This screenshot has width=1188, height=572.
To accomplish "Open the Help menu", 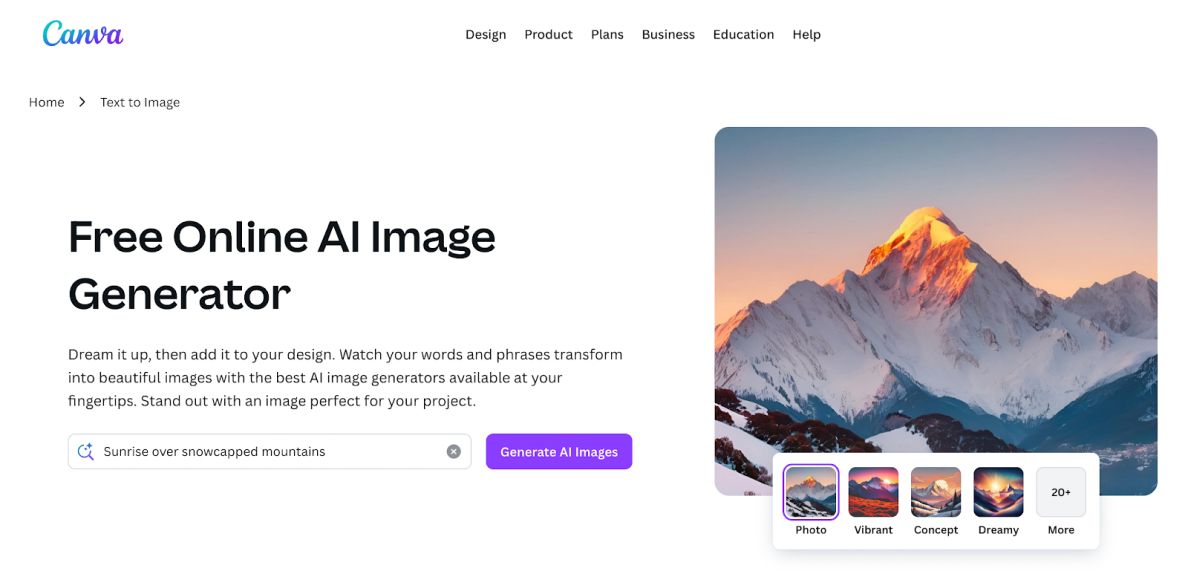I will coord(806,34).
